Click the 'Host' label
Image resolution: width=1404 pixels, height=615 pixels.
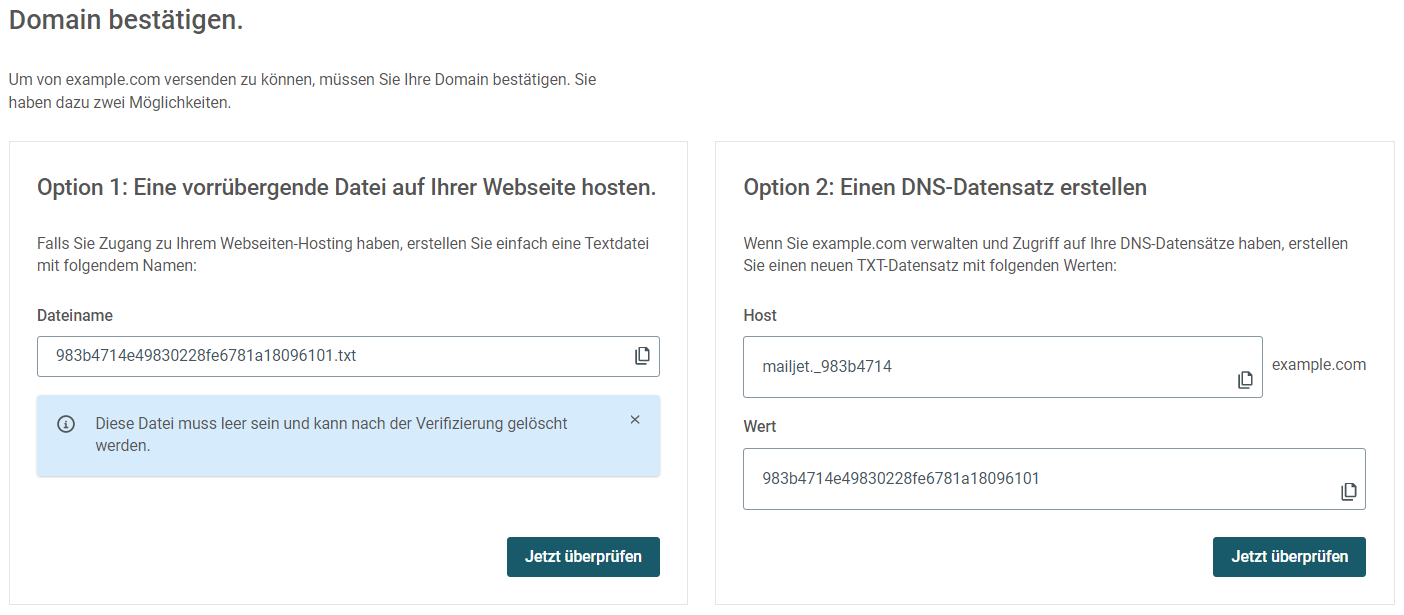760,315
